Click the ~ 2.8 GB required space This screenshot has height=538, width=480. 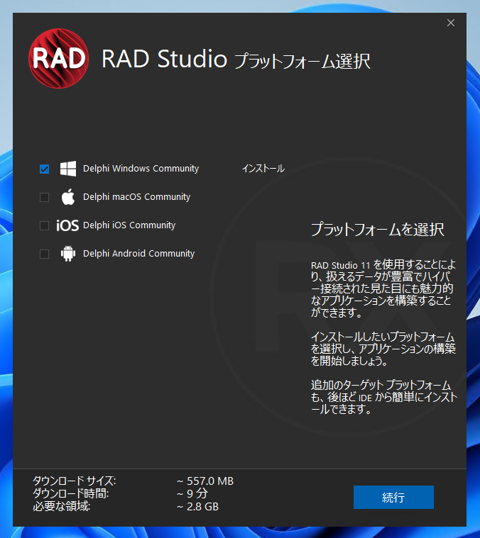click(198, 506)
